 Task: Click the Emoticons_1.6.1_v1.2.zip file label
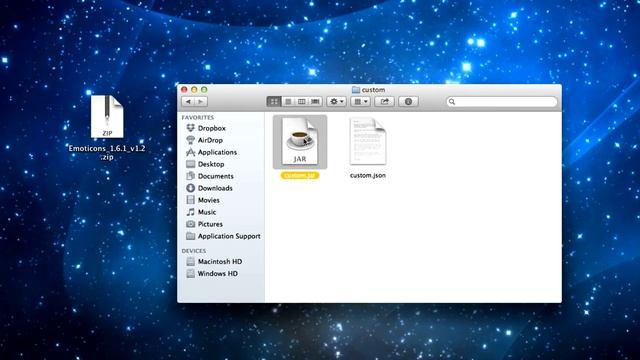click(107, 153)
